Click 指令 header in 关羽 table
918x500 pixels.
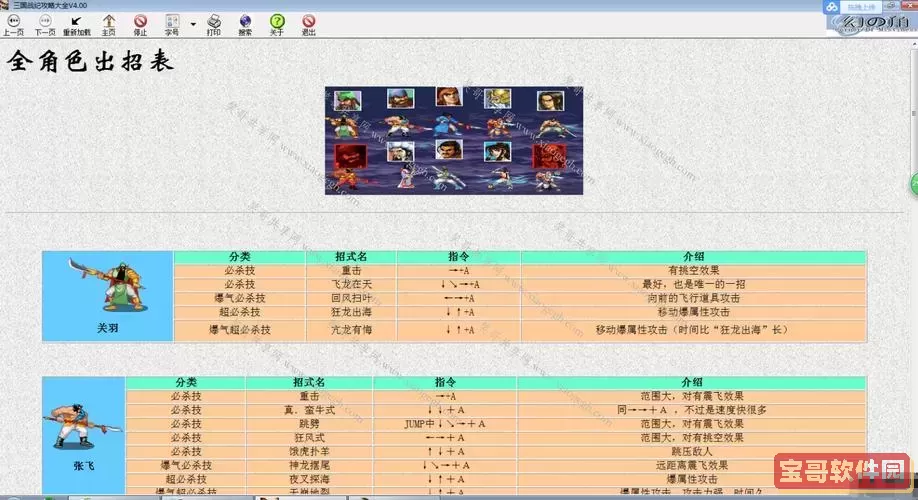(459, 256)
